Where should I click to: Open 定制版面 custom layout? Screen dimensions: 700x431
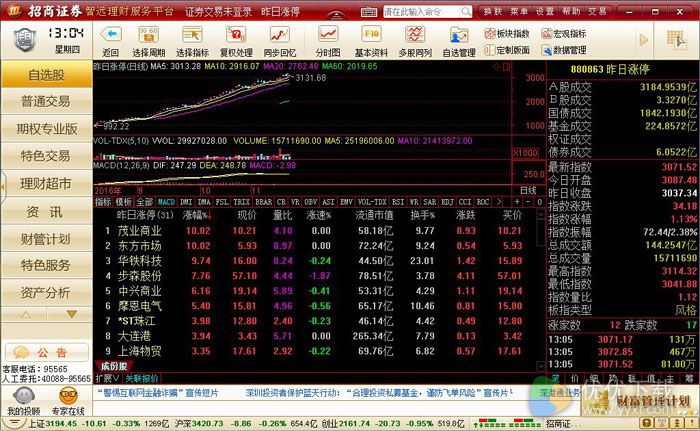pyautogui.click(x=507, y=50)
